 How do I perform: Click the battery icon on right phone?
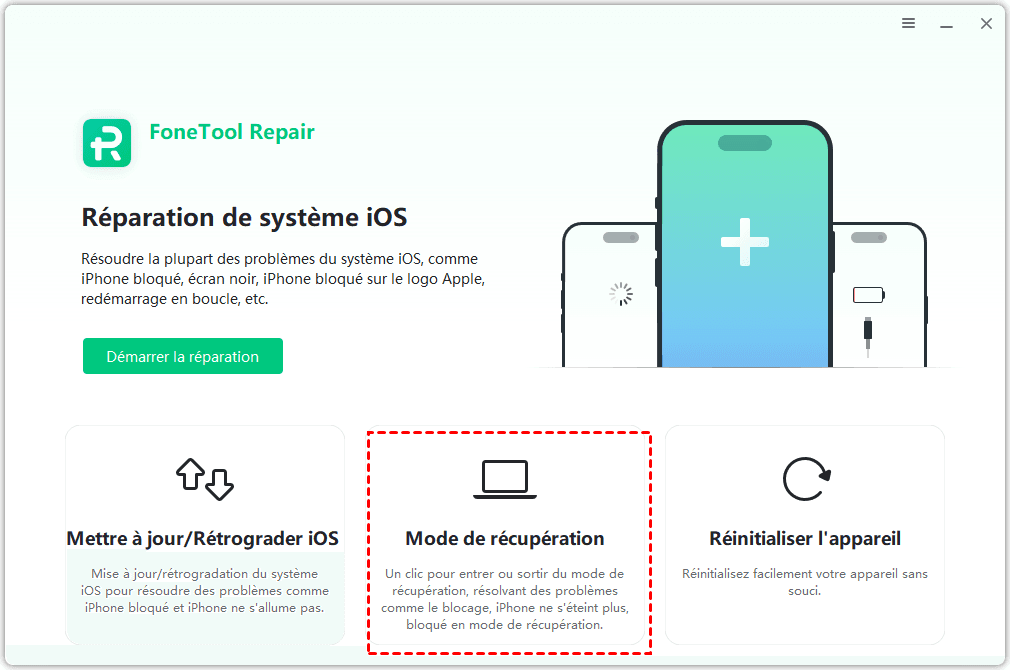869,295
